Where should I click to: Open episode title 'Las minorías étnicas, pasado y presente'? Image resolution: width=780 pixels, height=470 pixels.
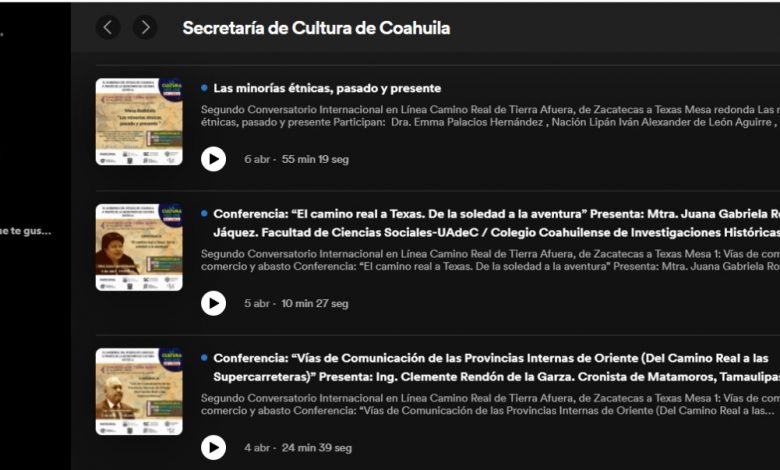pyautogui.click(x=327, y=89)
